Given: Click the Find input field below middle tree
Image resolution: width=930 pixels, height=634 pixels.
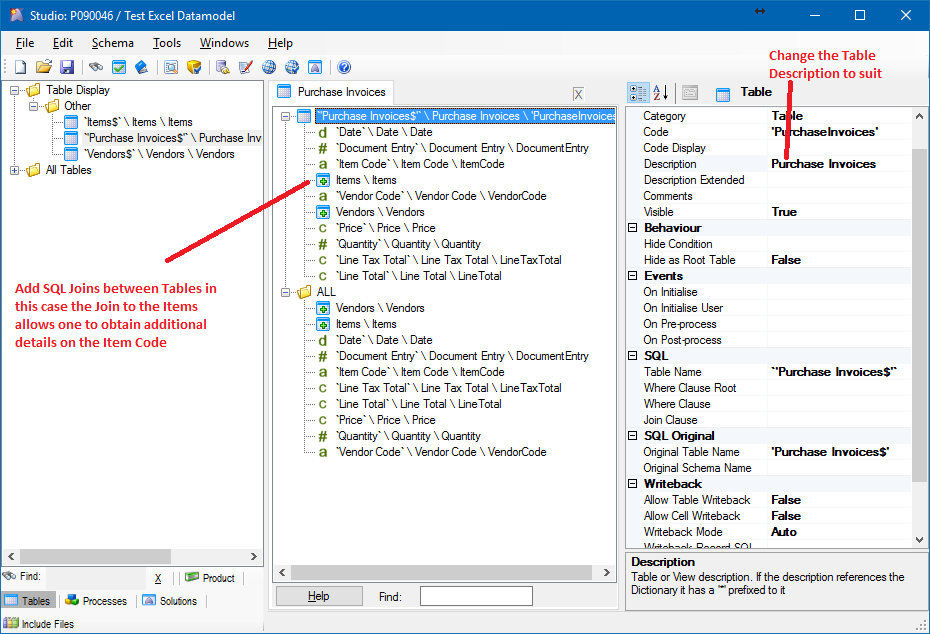Looking at the screenshot, I should coord(476,596).
